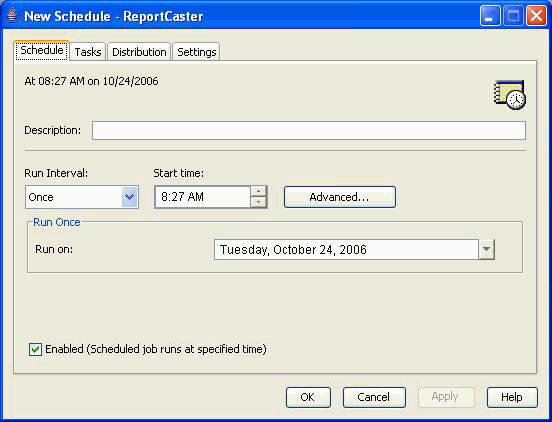
Task: Select the Once run interval combo box
Action: [x=82, y=197]
